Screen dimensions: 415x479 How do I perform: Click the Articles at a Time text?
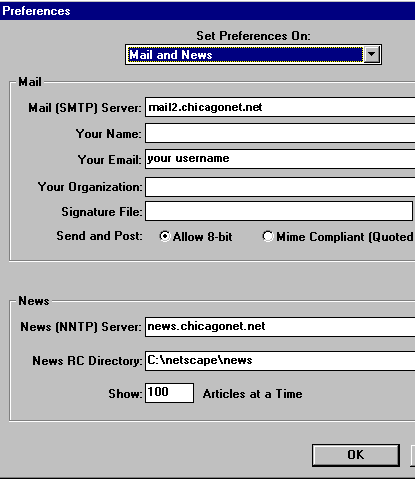click(x=253, y=394)
